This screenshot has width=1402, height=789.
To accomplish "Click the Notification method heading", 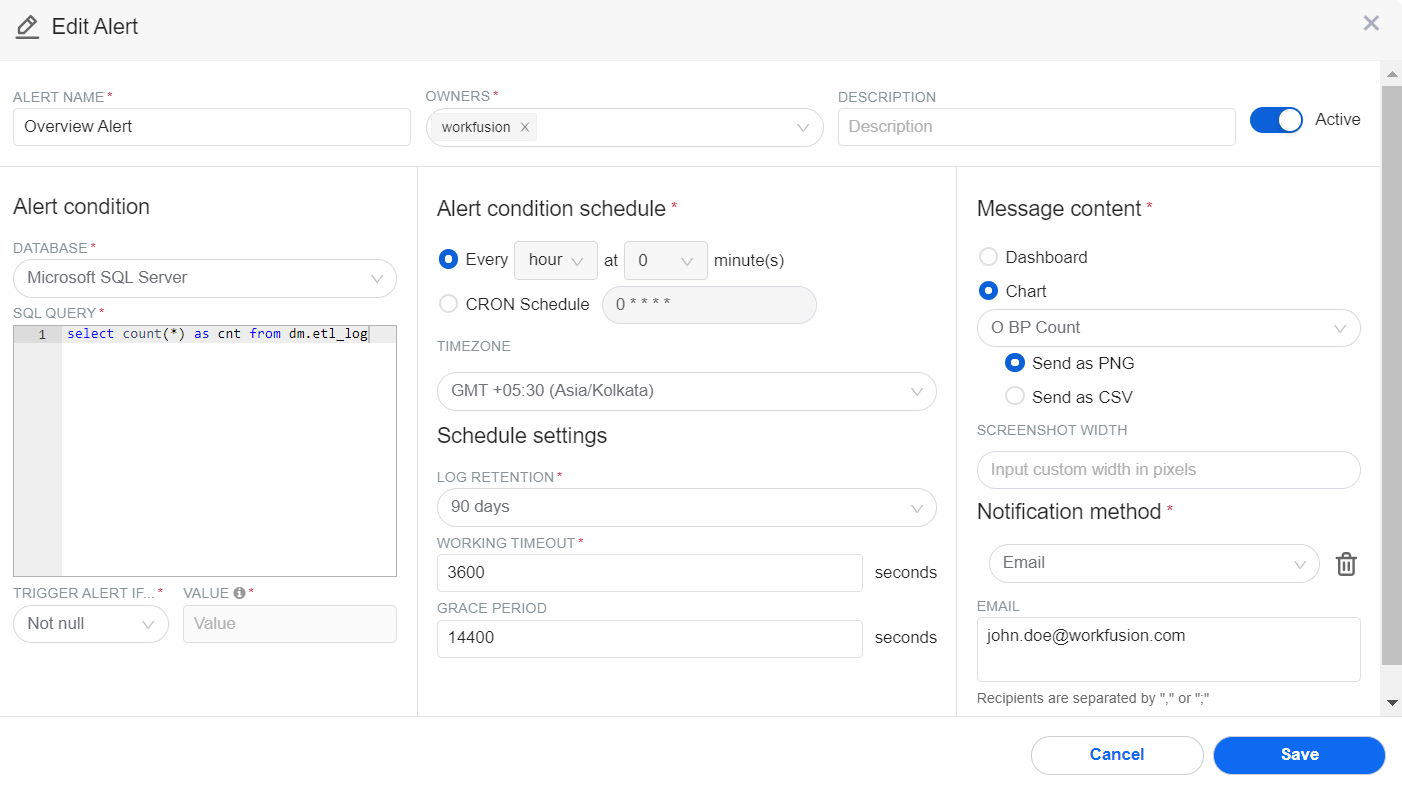I will tap(1069, 512).
